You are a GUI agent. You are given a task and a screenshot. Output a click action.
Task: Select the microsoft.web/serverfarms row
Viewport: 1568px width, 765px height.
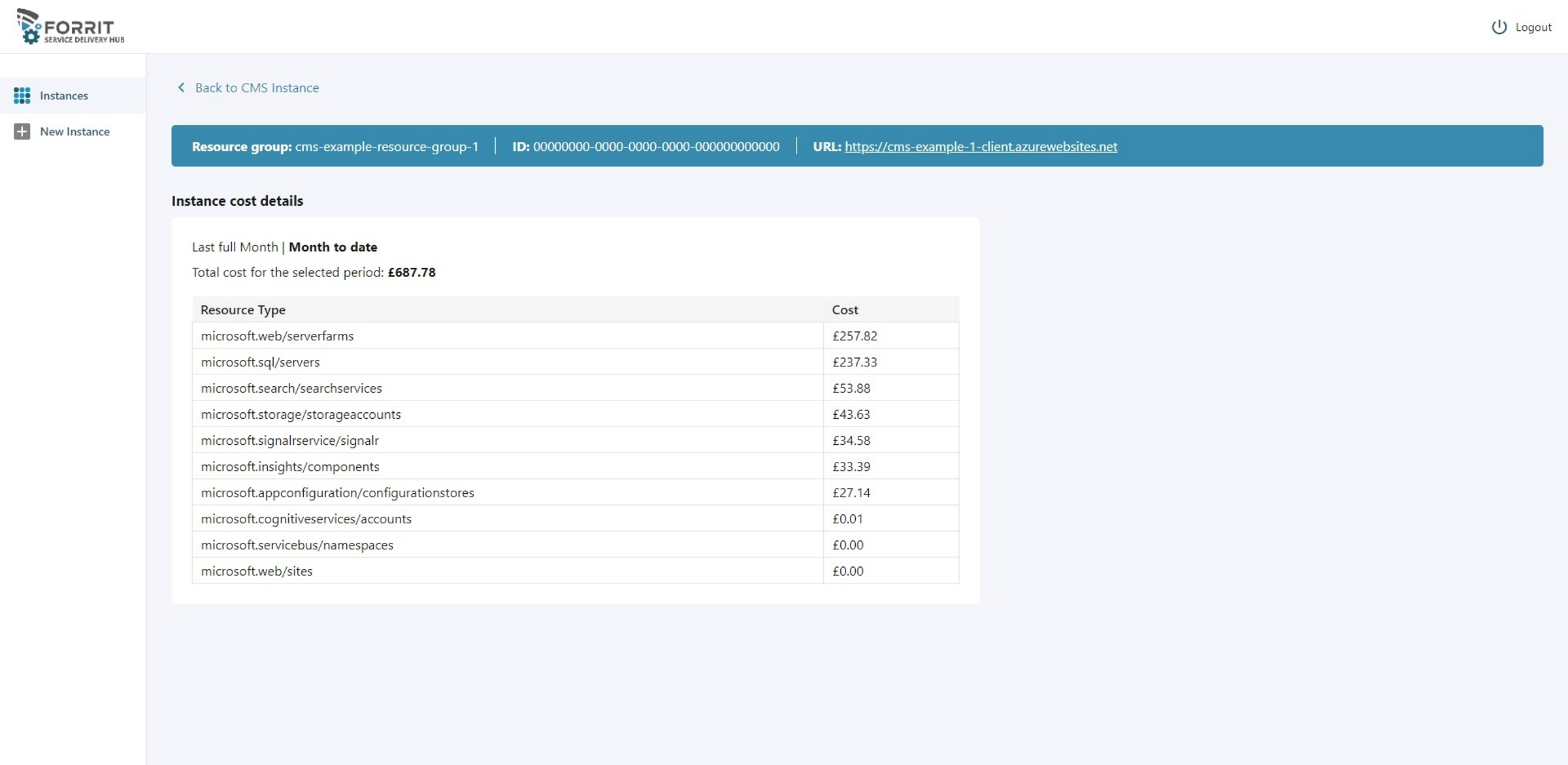(277, 336)
